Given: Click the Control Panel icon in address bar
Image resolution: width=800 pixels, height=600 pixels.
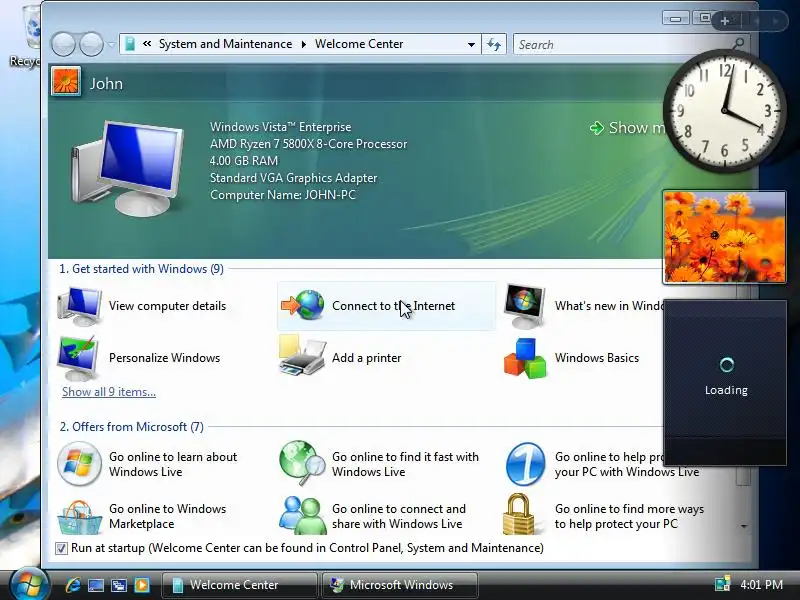Looking at the screenshot, I should pos(130,44).
